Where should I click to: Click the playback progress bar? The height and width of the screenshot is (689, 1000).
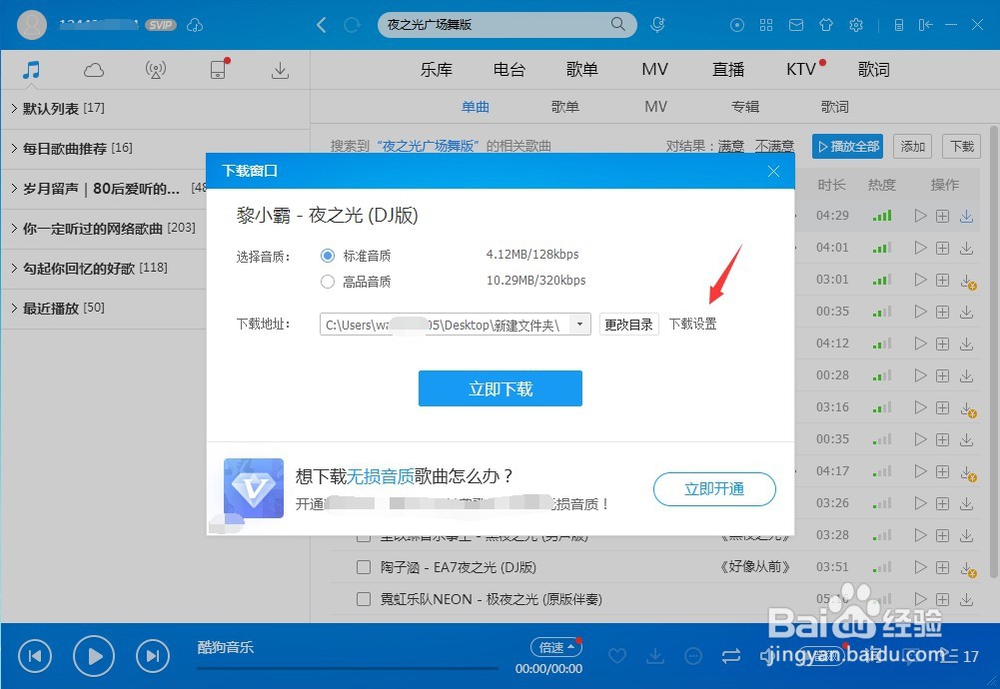348,669
